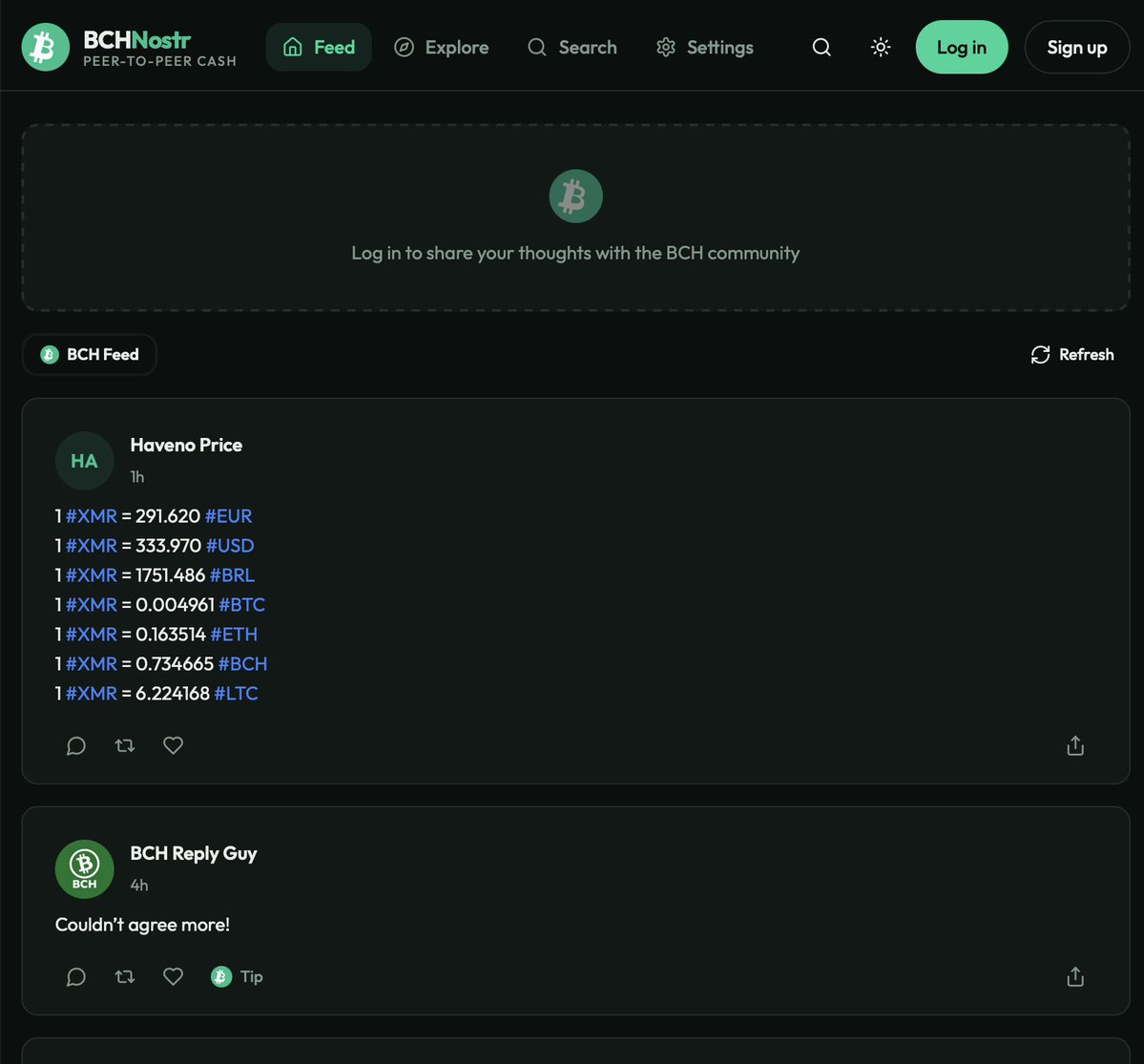Open the #LTC hashtag
Image resolution: width=1144 pixels, height=1064 pixels.
[x=236, y=694]
